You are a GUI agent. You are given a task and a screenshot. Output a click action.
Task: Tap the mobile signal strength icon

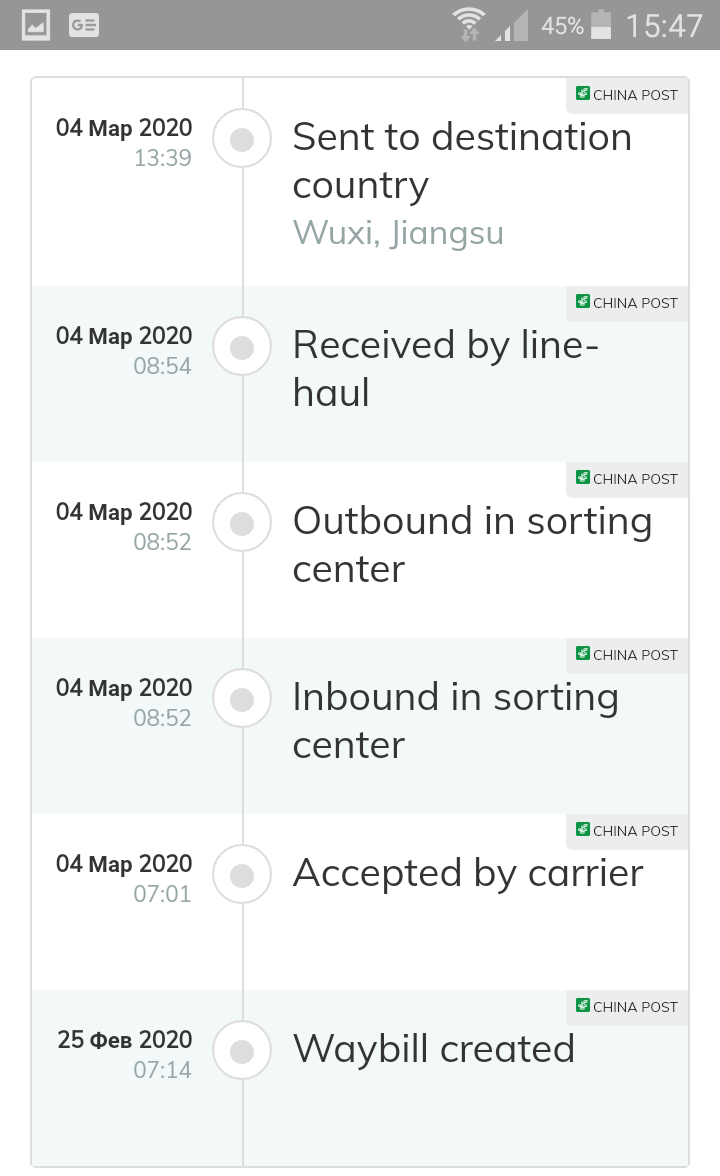click(x=513, y=27)
